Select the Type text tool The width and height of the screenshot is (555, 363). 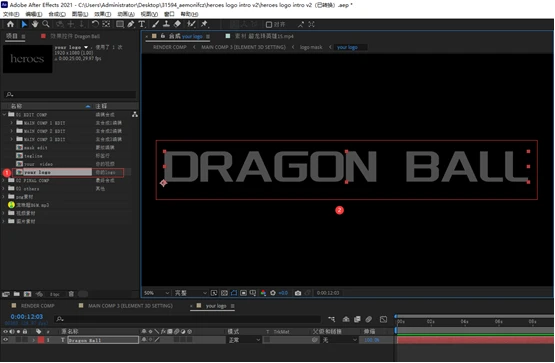point(142,24)
